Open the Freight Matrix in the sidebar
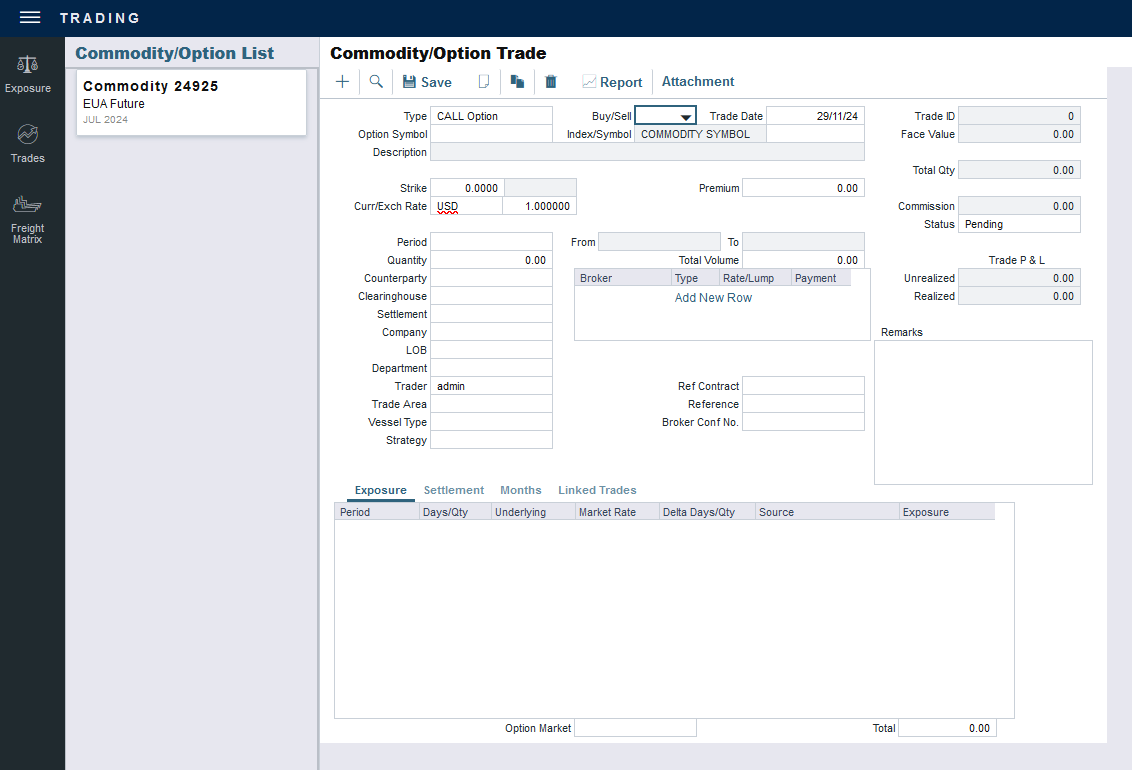The image size is (1132, 770). pyautogui.click(x=28, y=220)
